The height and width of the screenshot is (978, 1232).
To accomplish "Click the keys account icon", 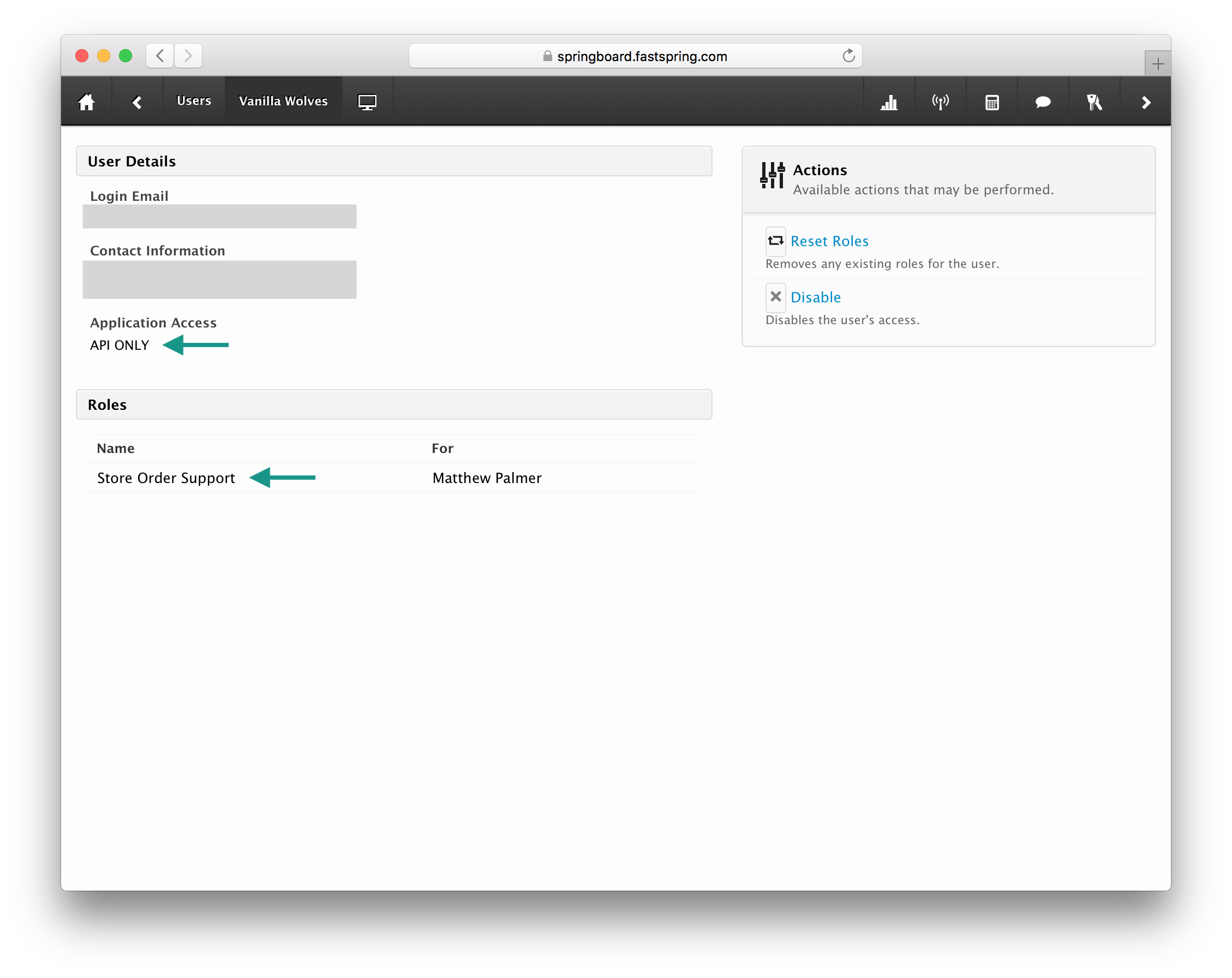I will (1094, 102).
